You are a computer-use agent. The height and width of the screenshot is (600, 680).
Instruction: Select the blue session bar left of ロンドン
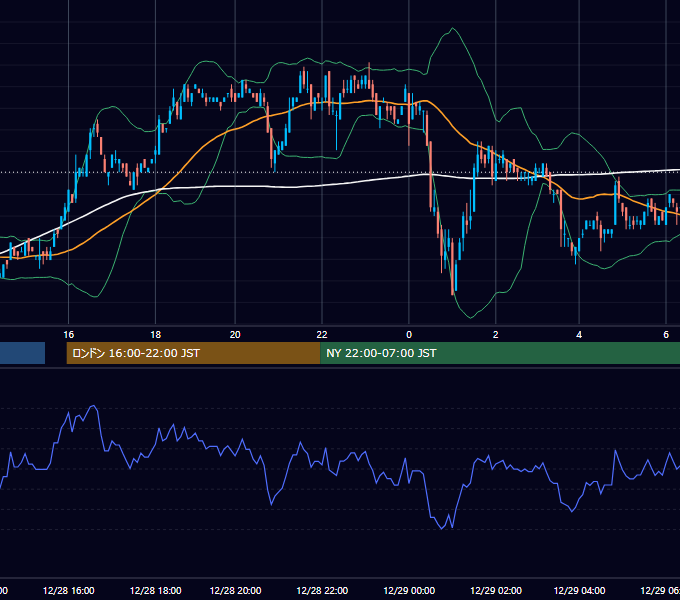[22, 353]
